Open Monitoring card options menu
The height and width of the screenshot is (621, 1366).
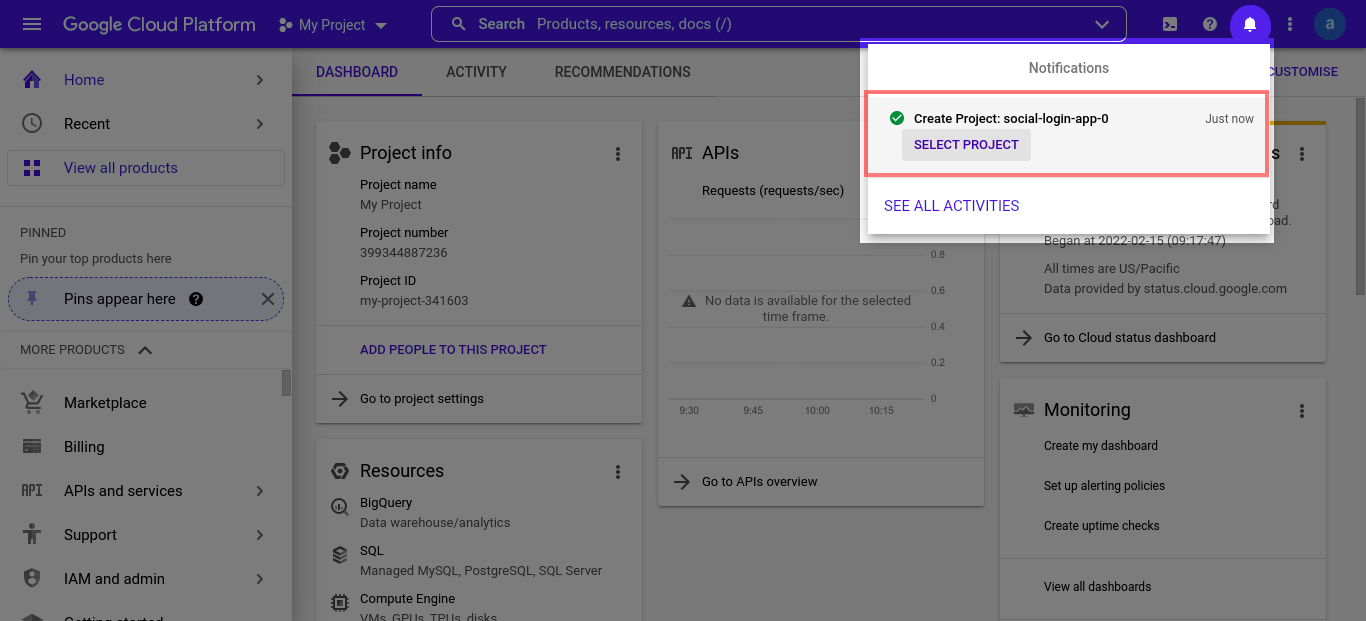click(x=1302, y=410)
